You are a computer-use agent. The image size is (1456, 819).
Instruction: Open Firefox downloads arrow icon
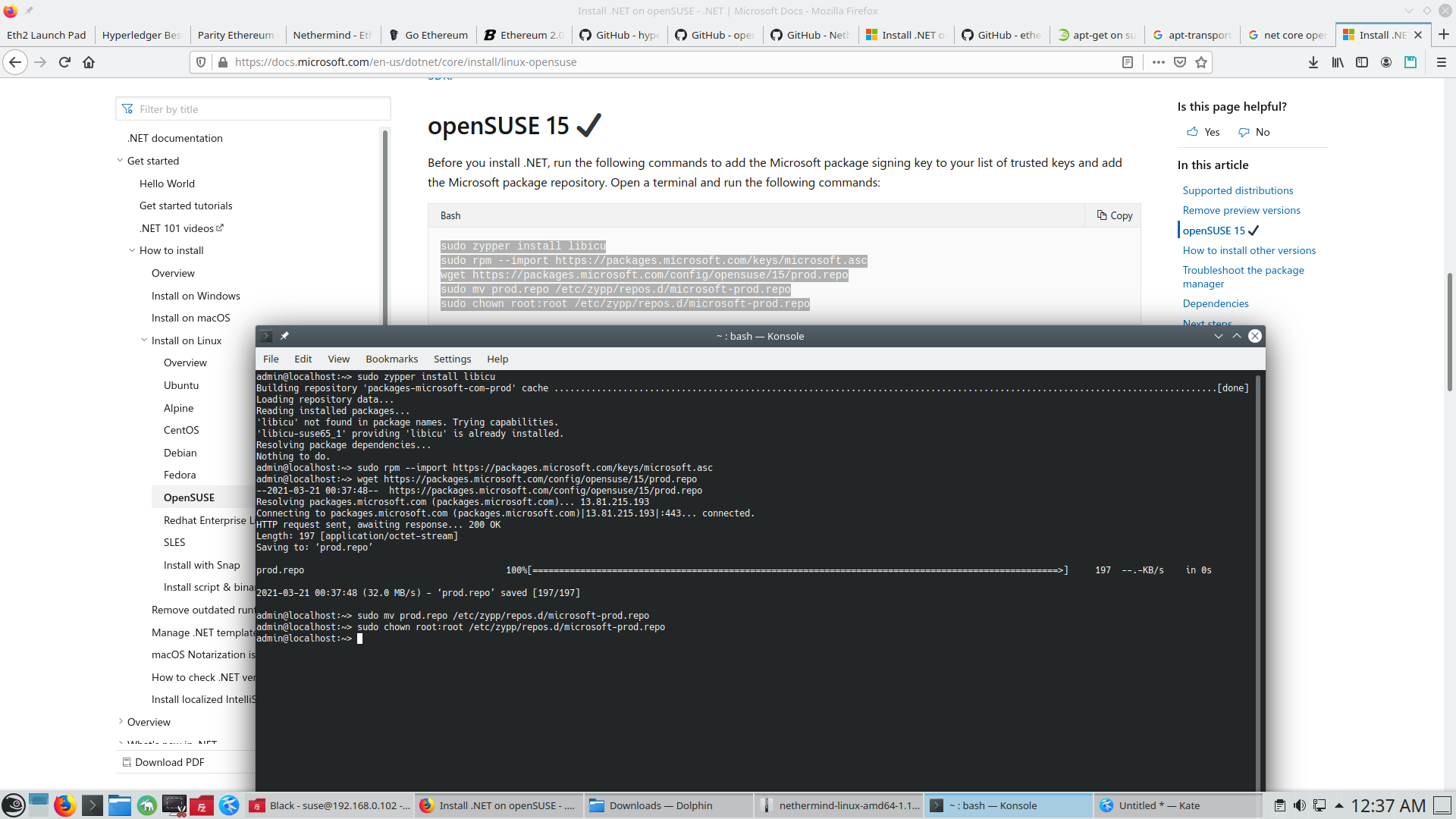pyautogui.click(x=1313, y=62)
